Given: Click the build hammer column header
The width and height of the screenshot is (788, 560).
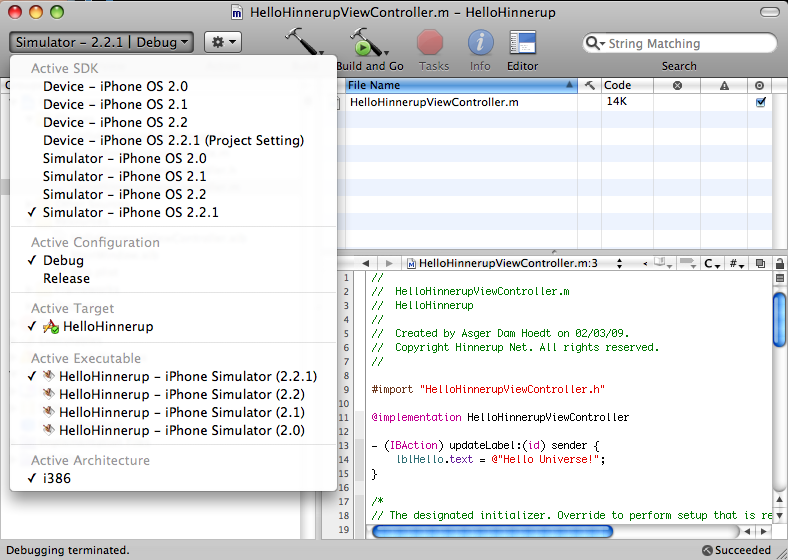Looking at the screenshot, I should click(x=589, y=85).
